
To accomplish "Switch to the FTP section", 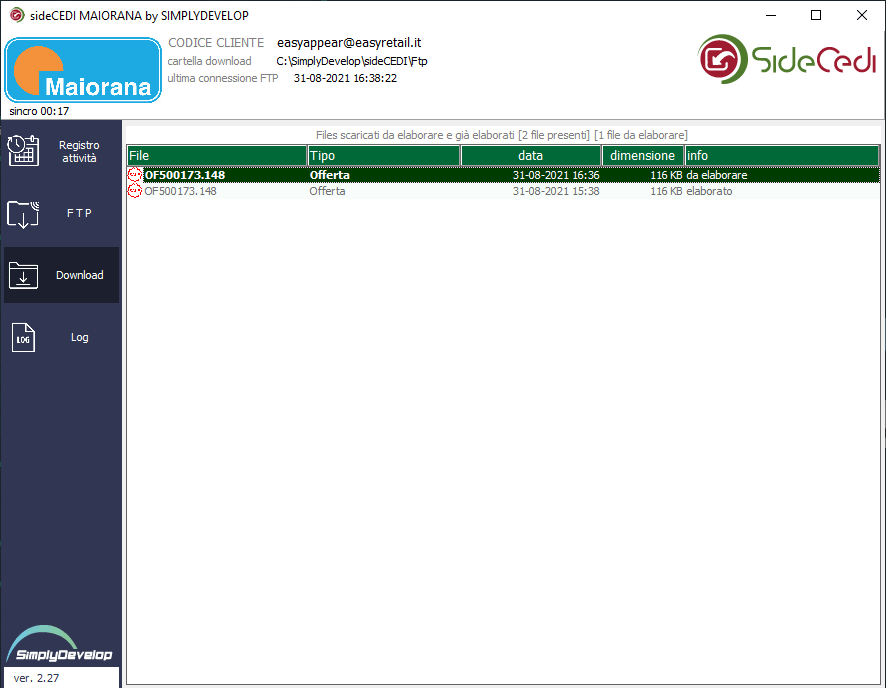I will [79, 213].
